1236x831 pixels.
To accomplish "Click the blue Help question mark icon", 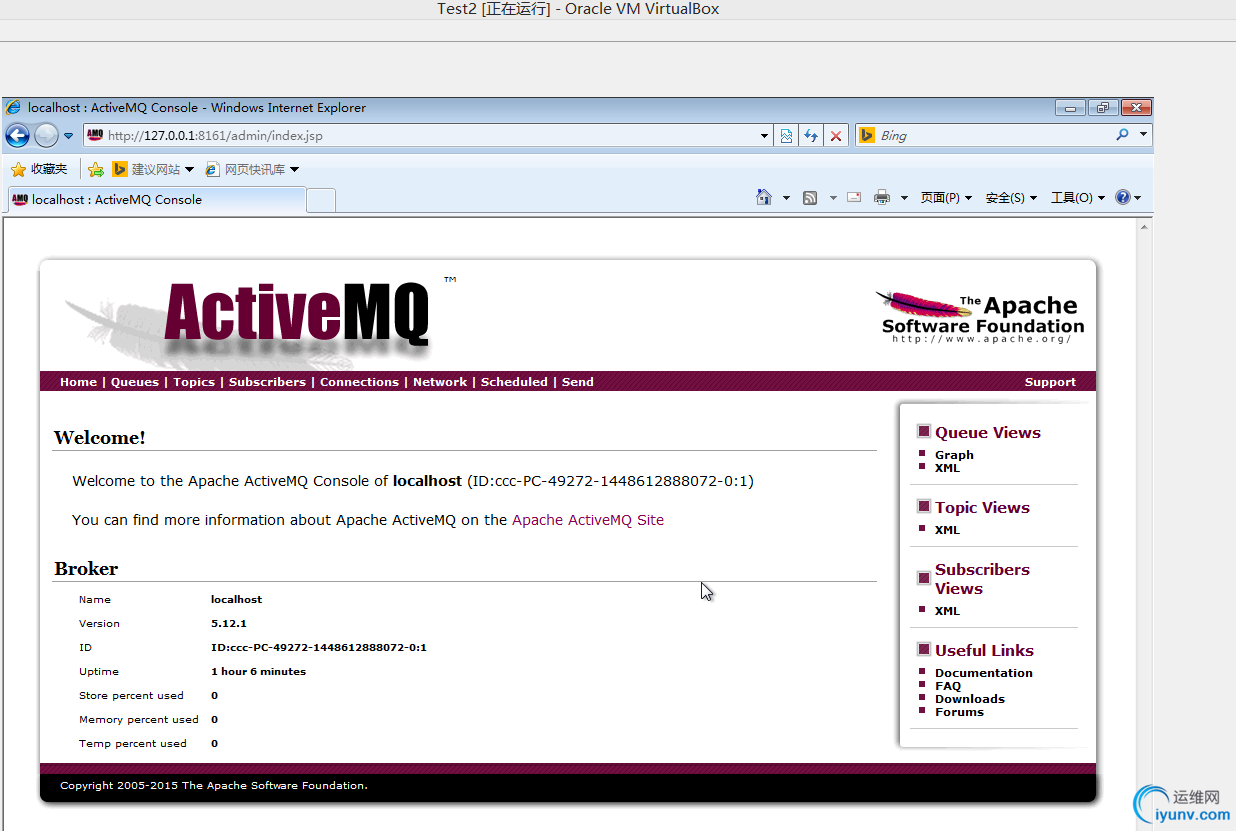I will point(1123,197).
